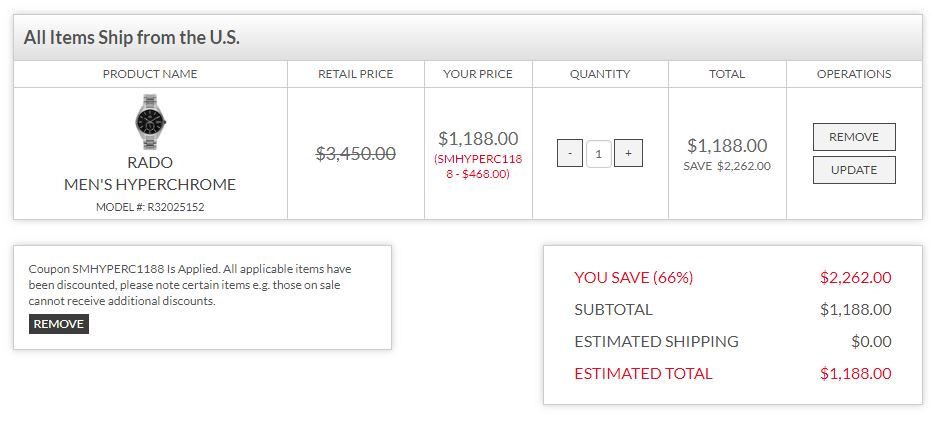Remove the applied SMHYPERC1188 coupon
Screen dimensions: 931x427
coord(59,324)
